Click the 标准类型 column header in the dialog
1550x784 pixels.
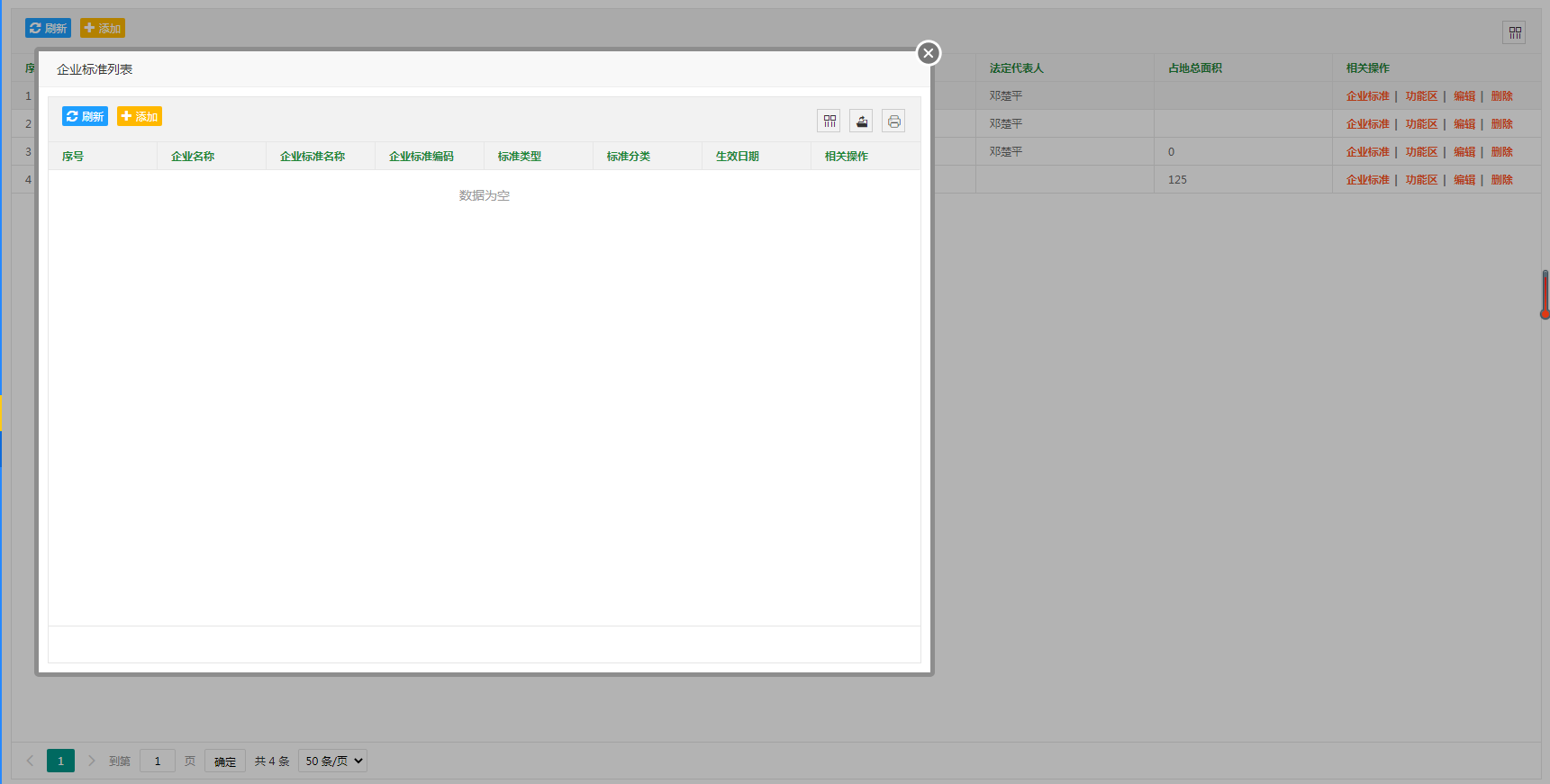tap(520, 157)
